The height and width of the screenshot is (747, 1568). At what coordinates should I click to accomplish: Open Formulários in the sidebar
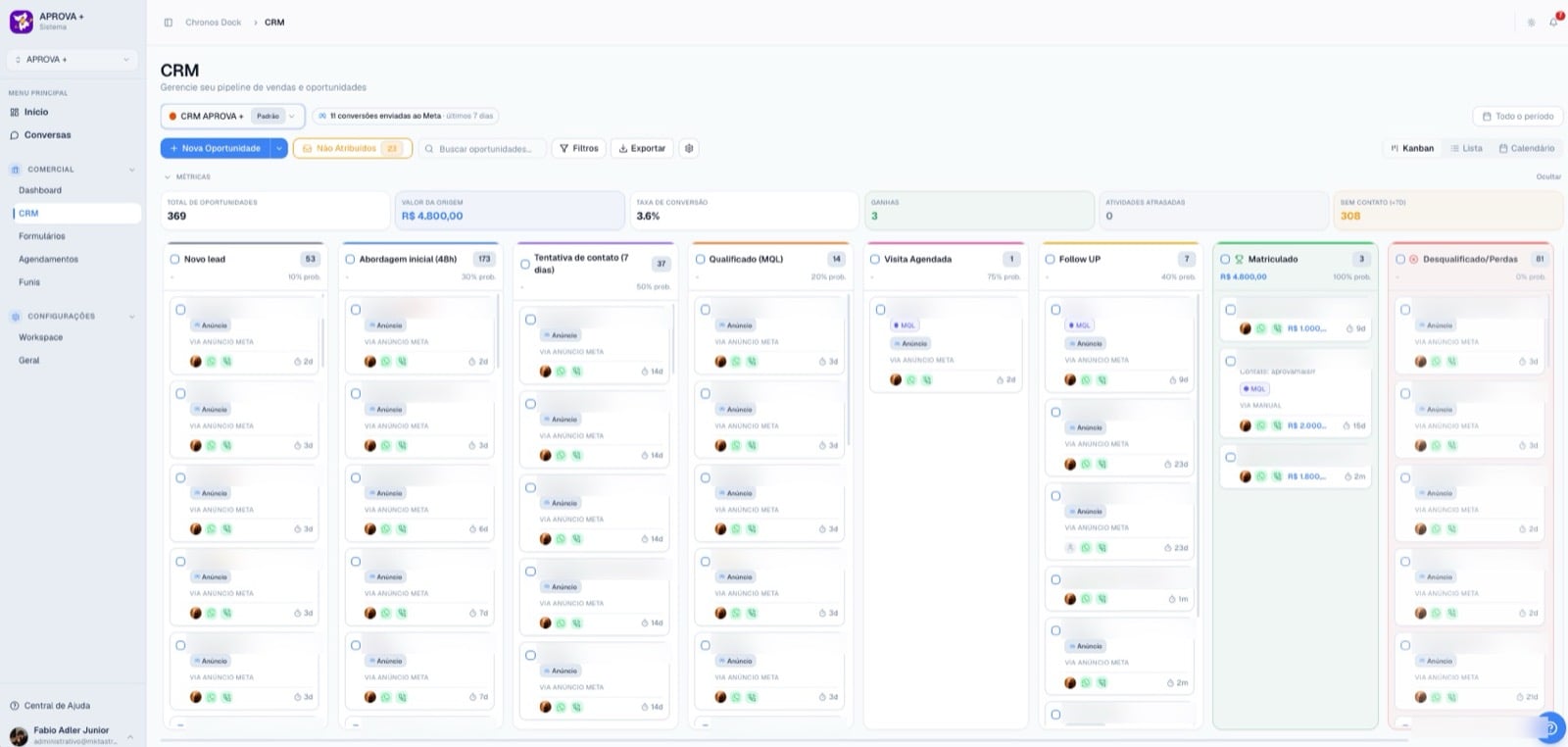42,236
